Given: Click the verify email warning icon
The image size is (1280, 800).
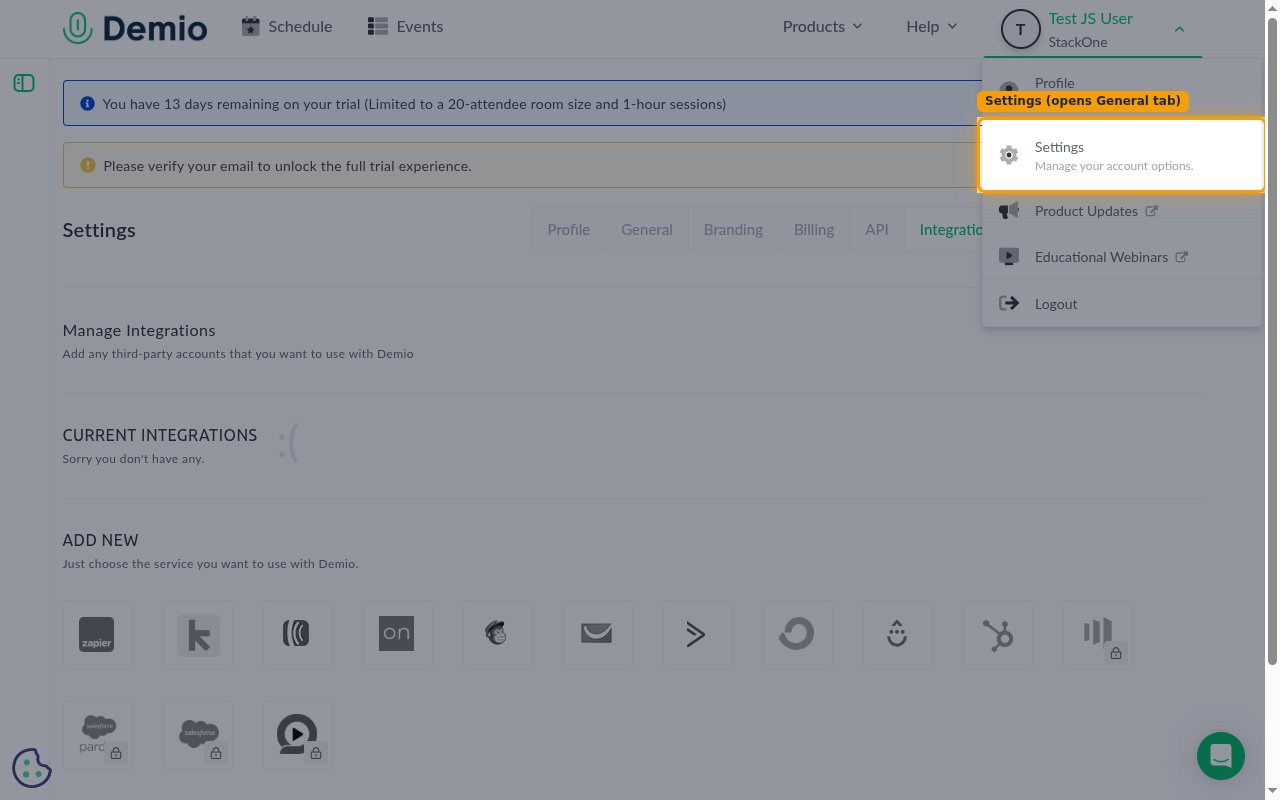Looking at the screenshot, I should pos(87,166).
